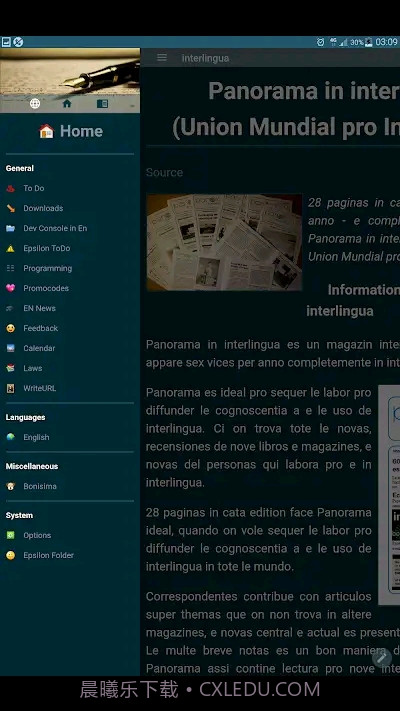Open the hamburger menu next to interlingua
This screenshot has width=400, height=711.
coord(162,58)
